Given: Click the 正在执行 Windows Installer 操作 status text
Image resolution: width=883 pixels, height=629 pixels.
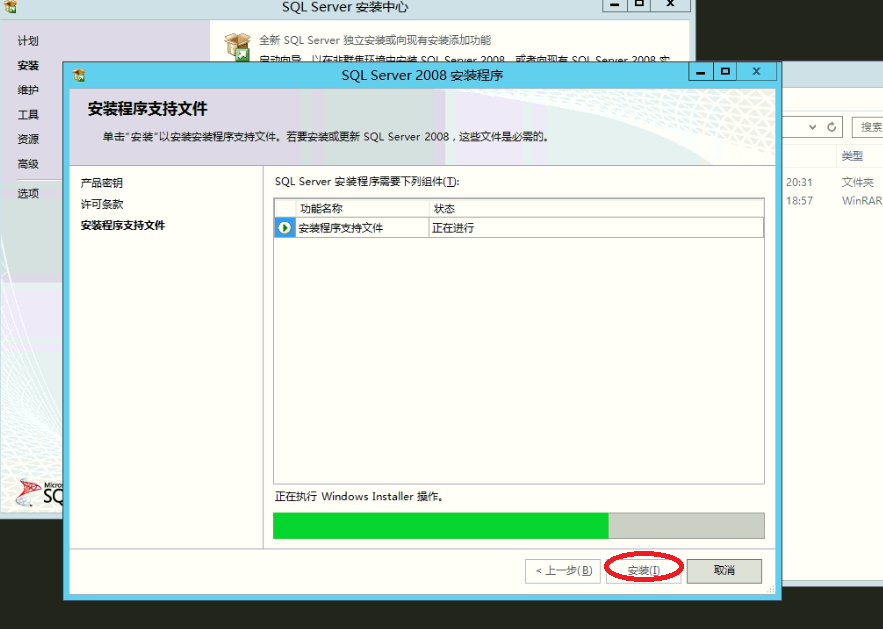Looking at the screenshot, I should pyautogui.click(x=359, y=497).
